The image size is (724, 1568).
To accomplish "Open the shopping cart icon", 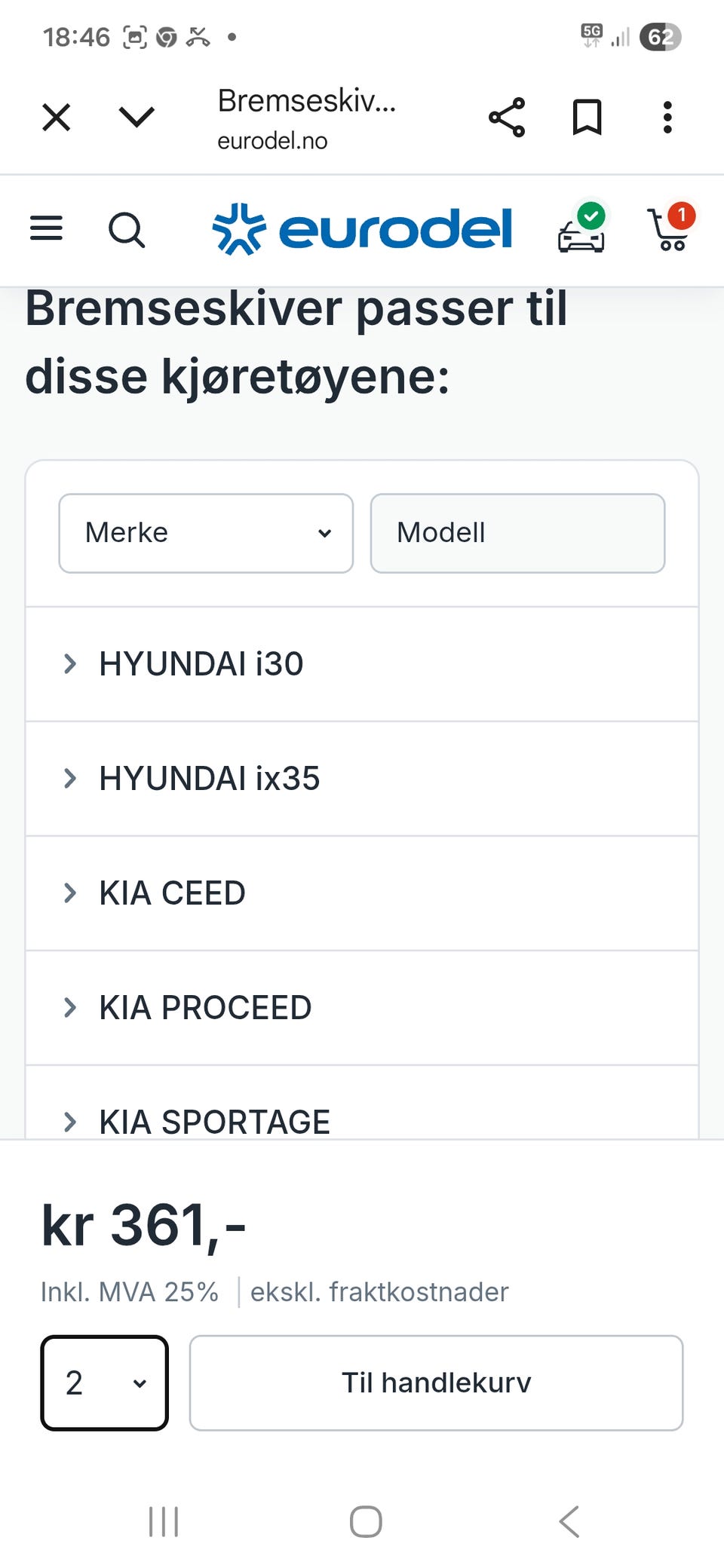I will 669,229.
